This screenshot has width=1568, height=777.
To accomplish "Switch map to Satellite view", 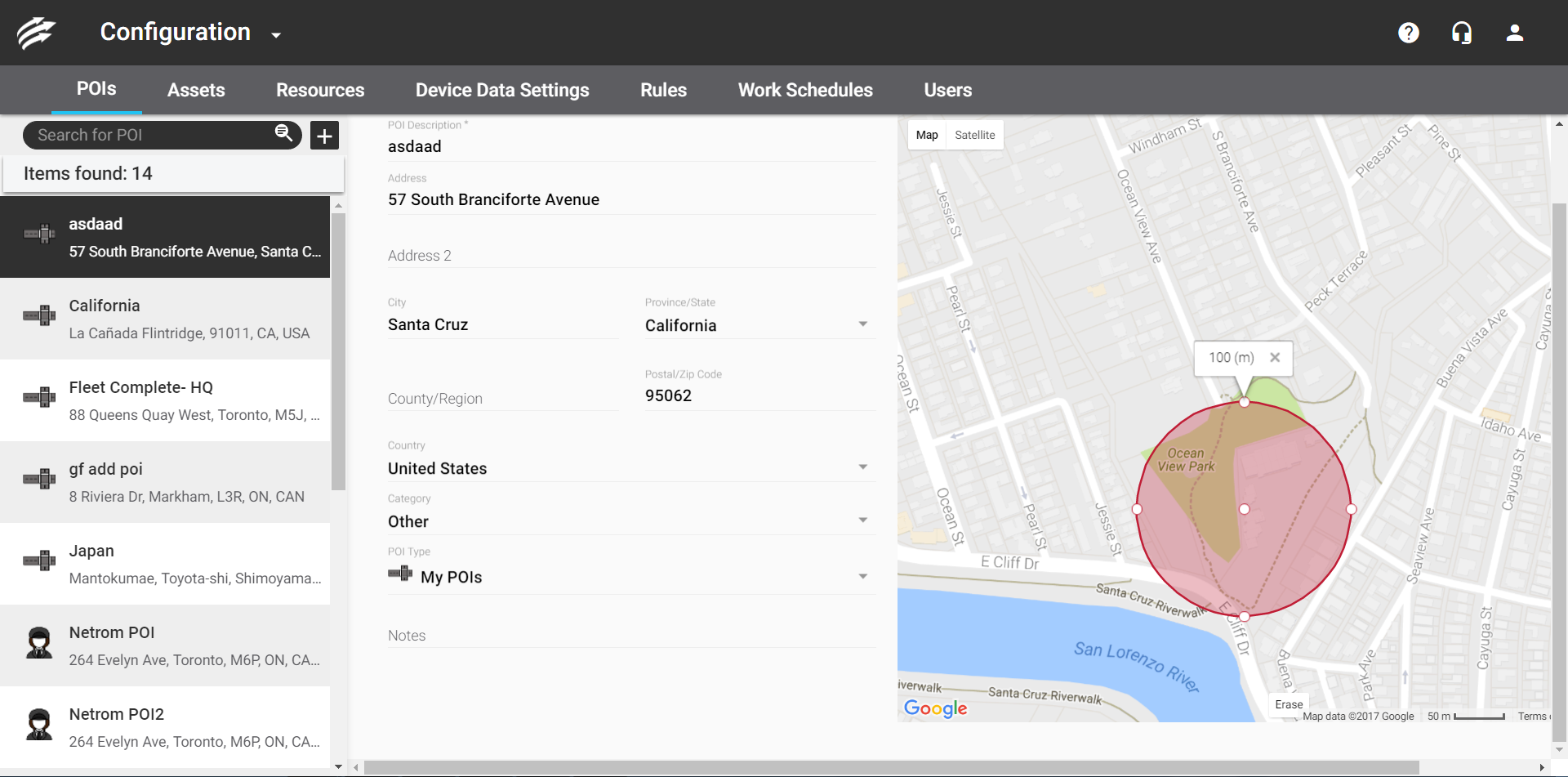I will click(975, 135).
